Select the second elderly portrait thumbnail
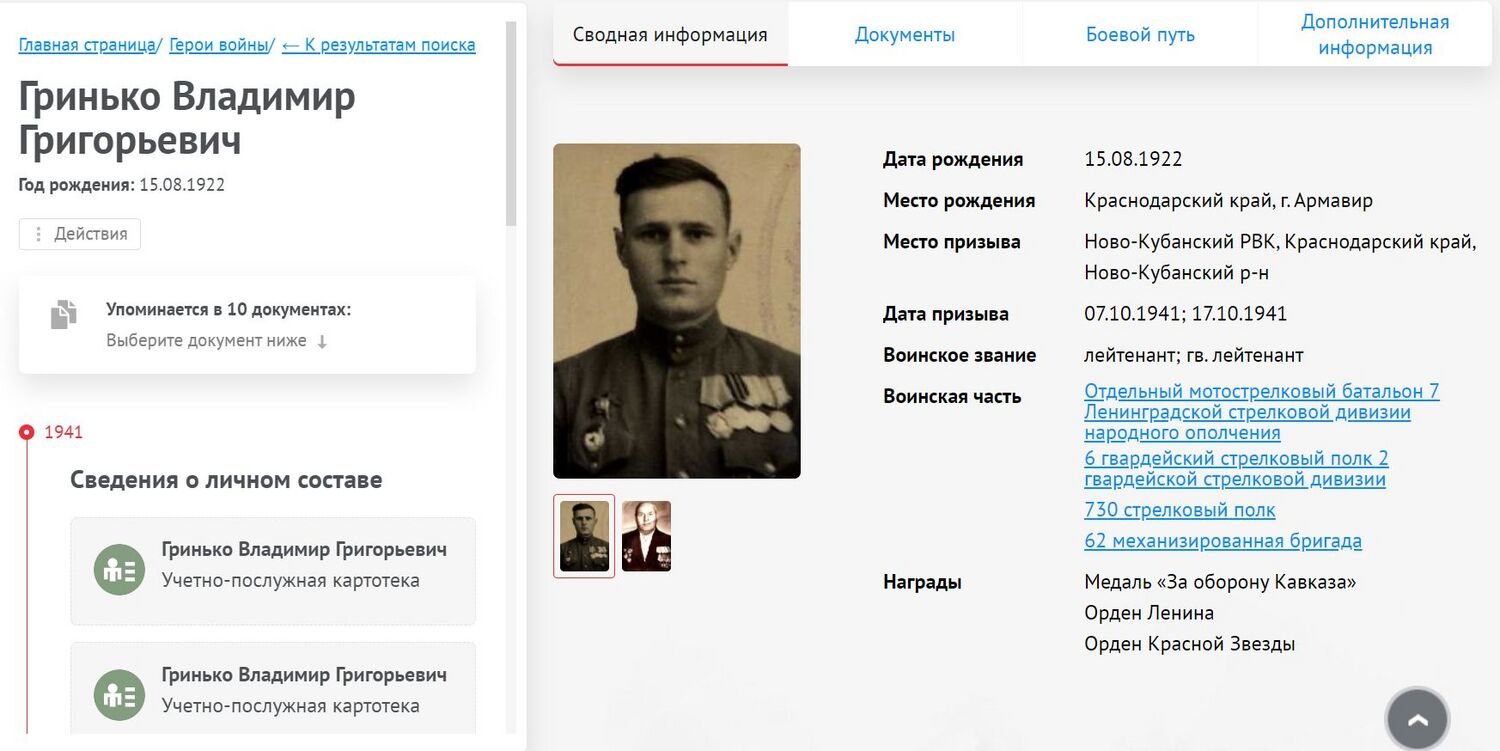1500x751 pixels. [x=646, y=536]
